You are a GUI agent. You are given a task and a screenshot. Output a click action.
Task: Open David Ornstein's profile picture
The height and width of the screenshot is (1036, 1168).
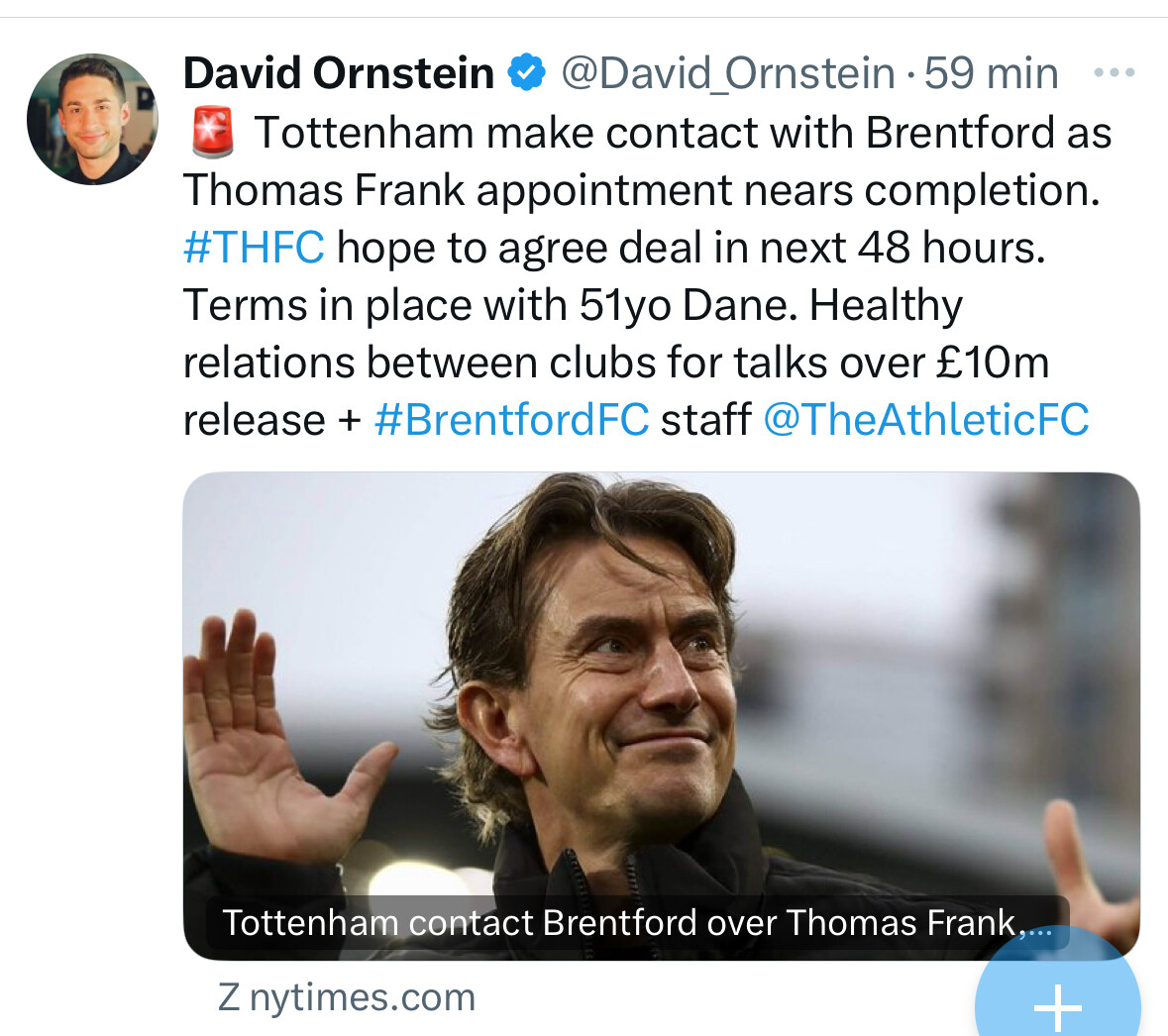click(x=92, y=120)
